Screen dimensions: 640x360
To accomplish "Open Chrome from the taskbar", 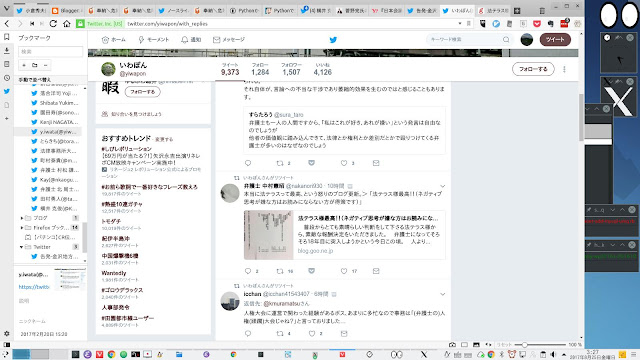I will point(111,354).
